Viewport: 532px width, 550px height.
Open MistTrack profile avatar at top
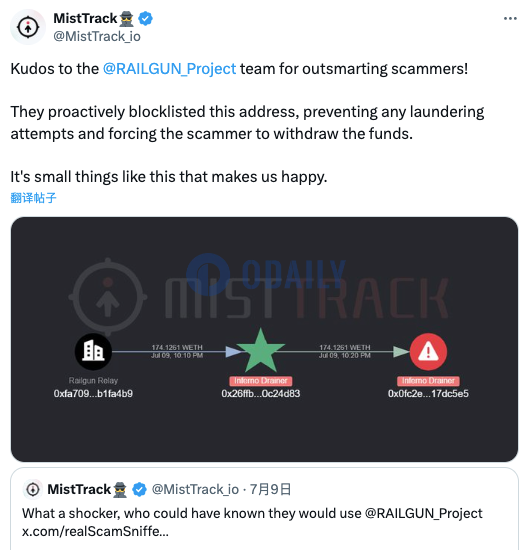(28, 27)
